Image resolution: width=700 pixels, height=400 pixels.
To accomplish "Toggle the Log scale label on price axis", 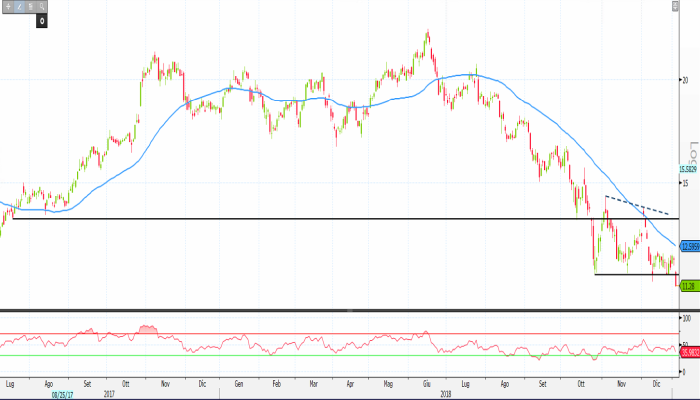I will 689,148.
